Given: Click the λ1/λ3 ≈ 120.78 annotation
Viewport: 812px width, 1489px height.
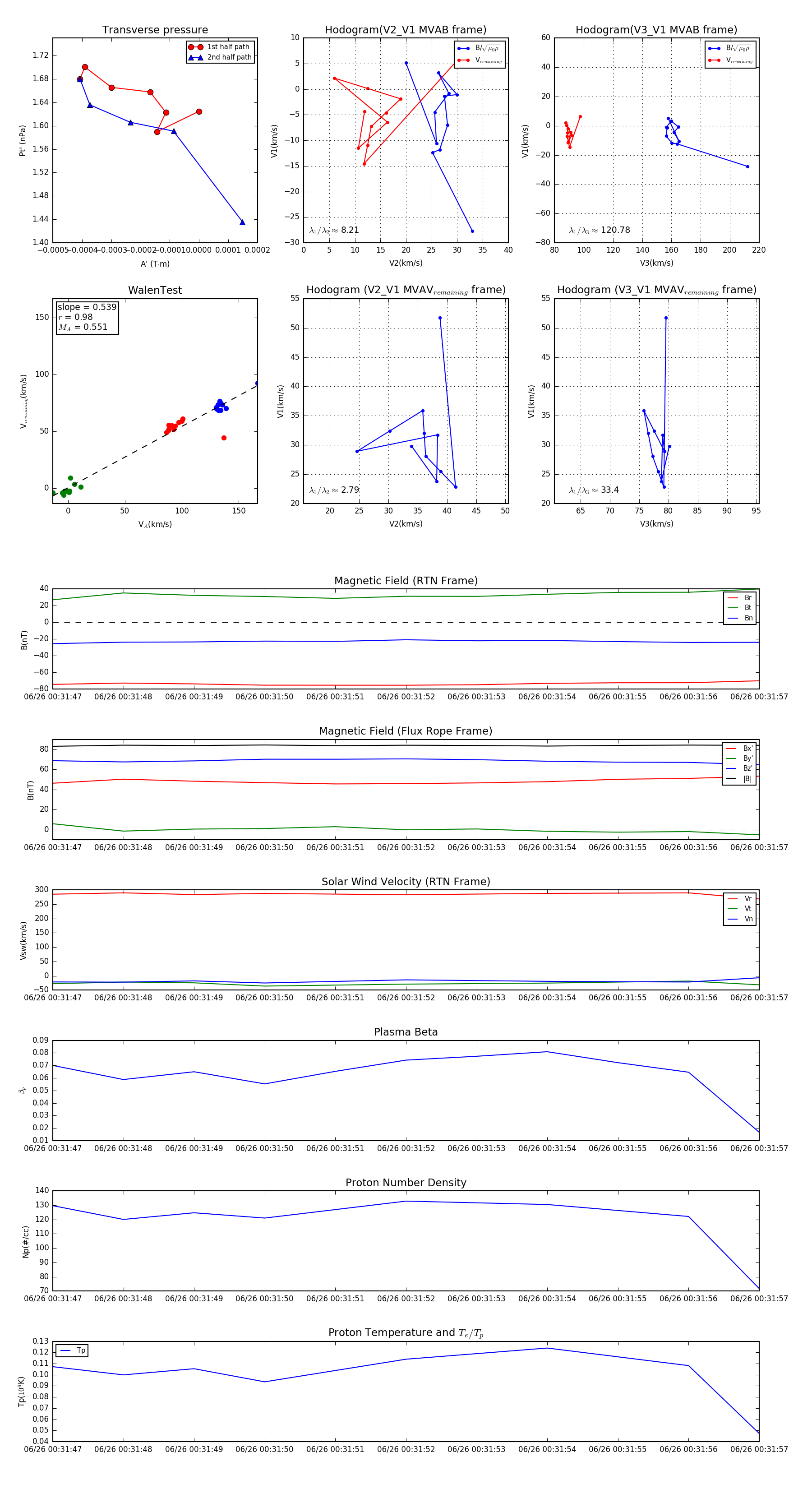Looking at the screenshot, I should tap(600, 230).
